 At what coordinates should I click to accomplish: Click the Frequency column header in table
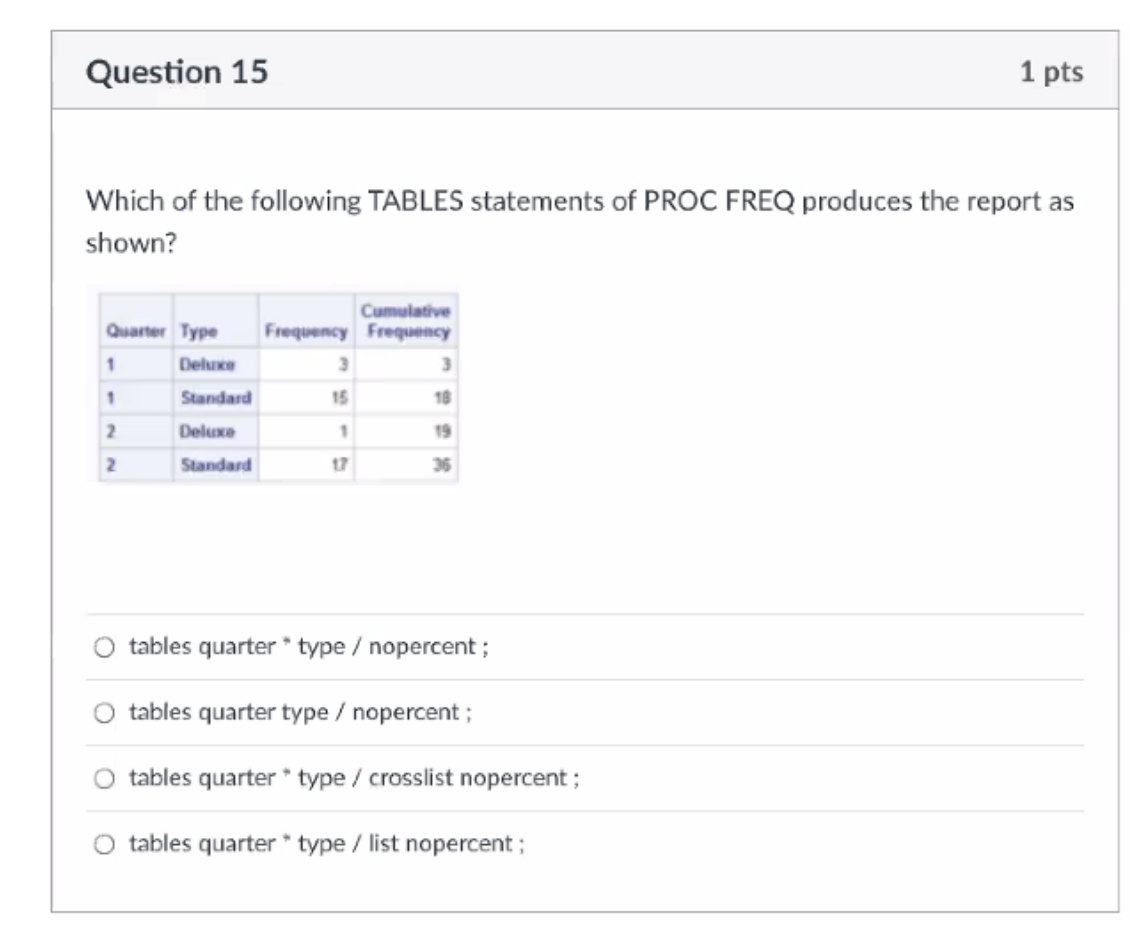pos(306,331)
